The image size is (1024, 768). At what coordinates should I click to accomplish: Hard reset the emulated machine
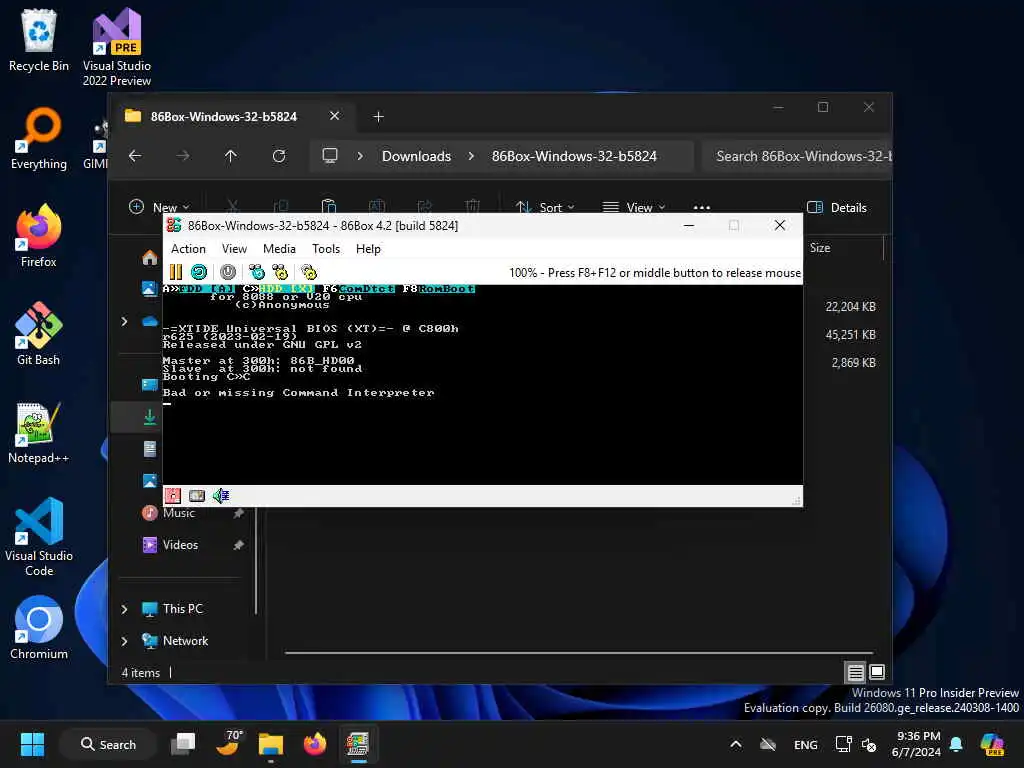coord(199,272)
